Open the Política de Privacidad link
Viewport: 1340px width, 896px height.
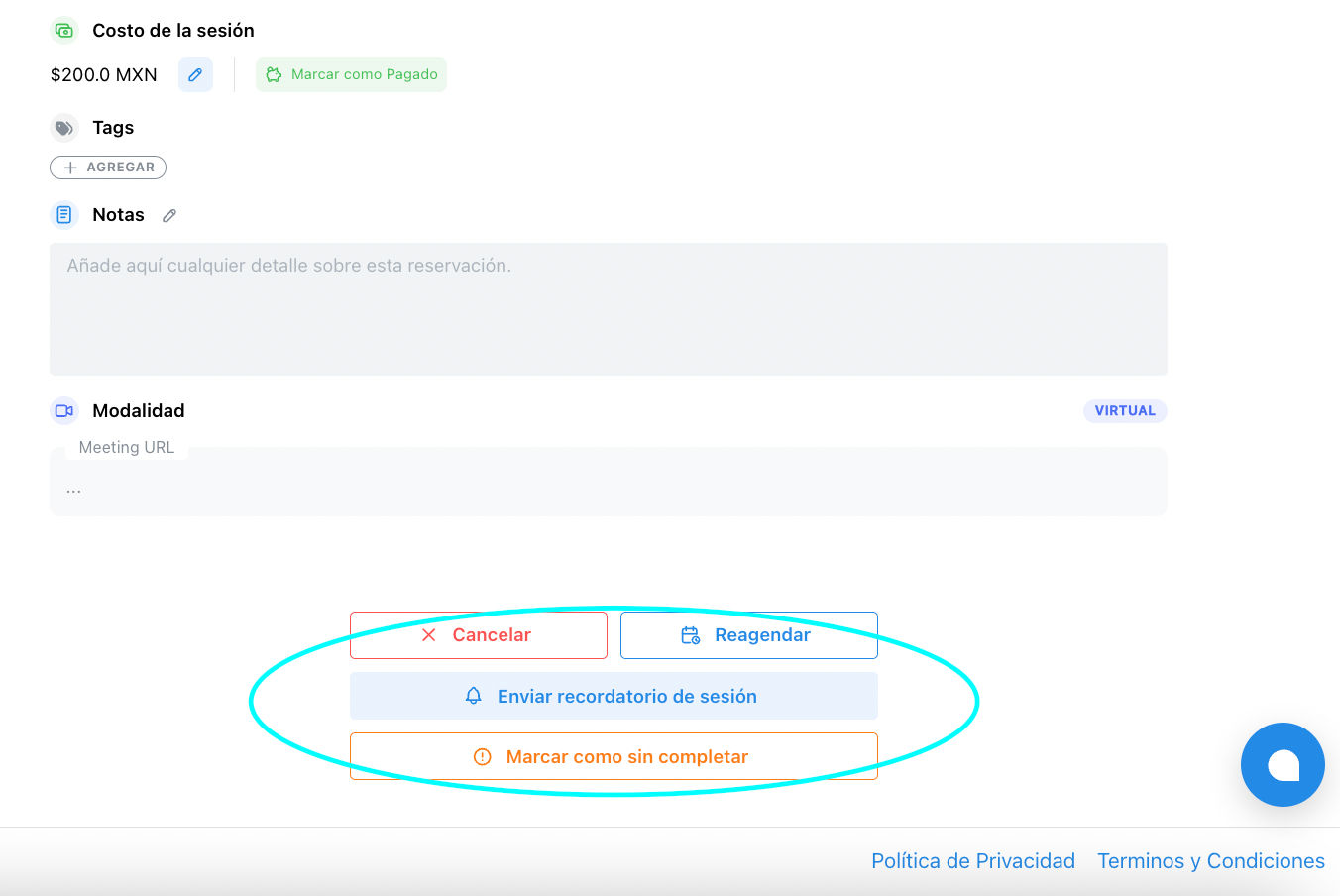(972, 861)
